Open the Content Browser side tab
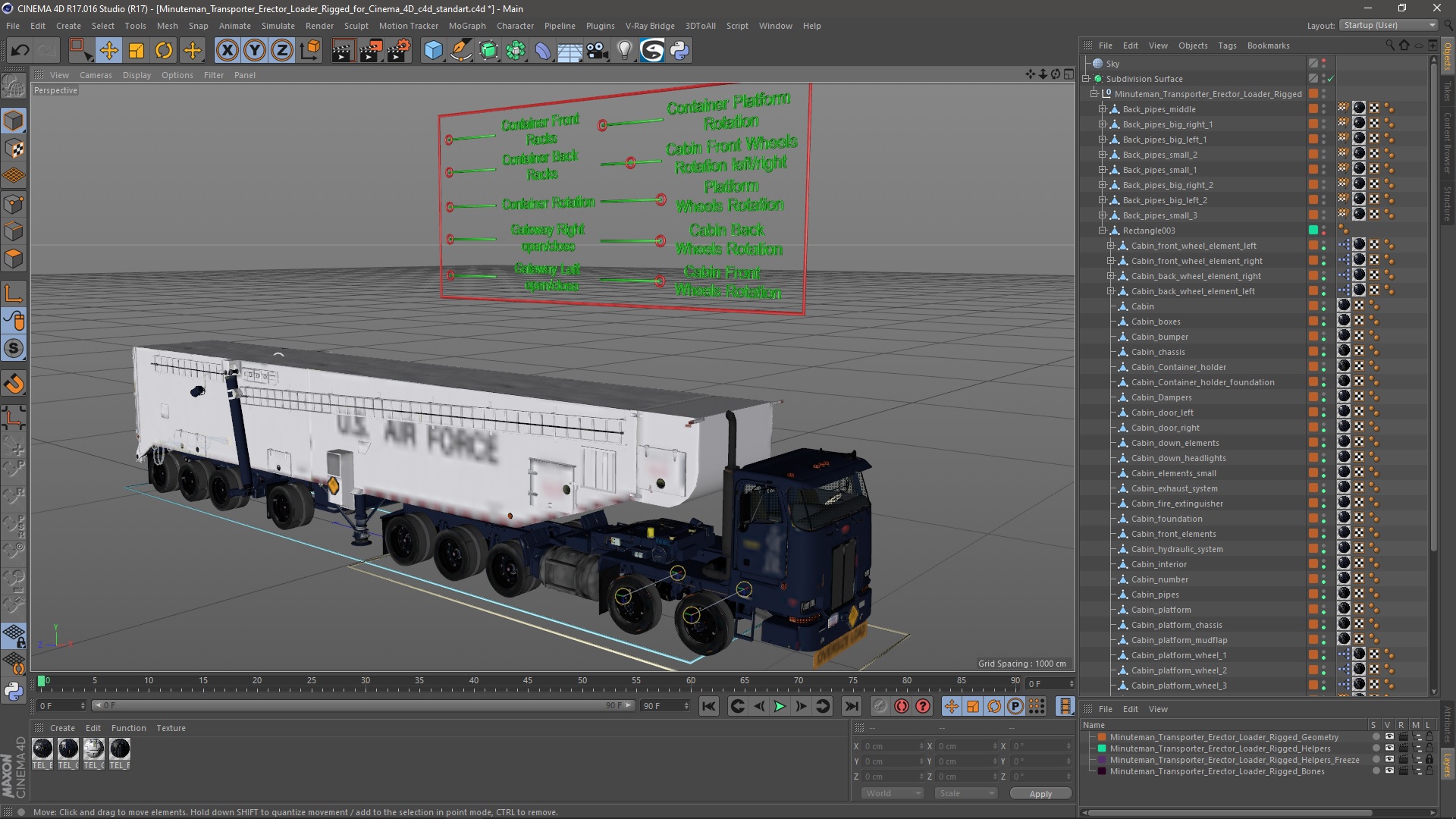The height and width of the screenshot is (819, 1456). pos(1447,143)
